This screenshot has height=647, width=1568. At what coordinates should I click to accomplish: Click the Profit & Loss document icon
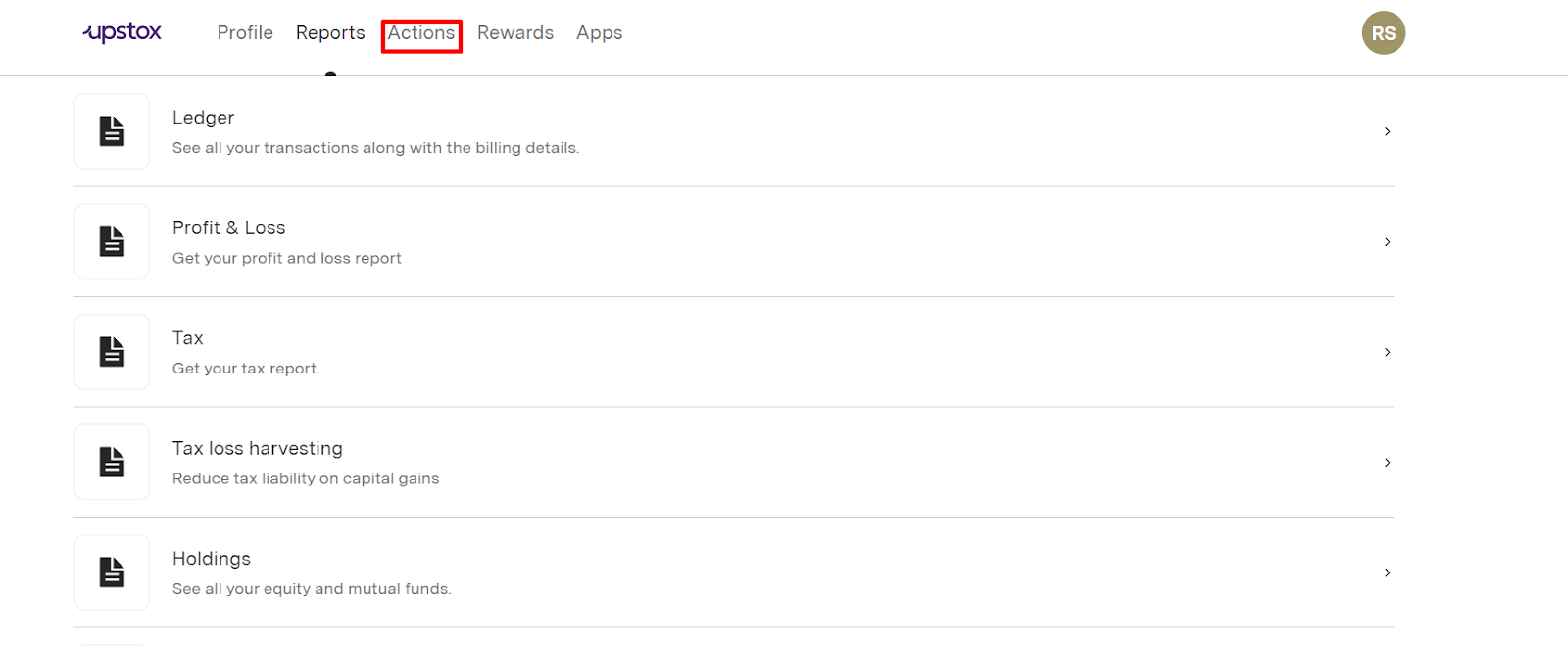[112, 241]
